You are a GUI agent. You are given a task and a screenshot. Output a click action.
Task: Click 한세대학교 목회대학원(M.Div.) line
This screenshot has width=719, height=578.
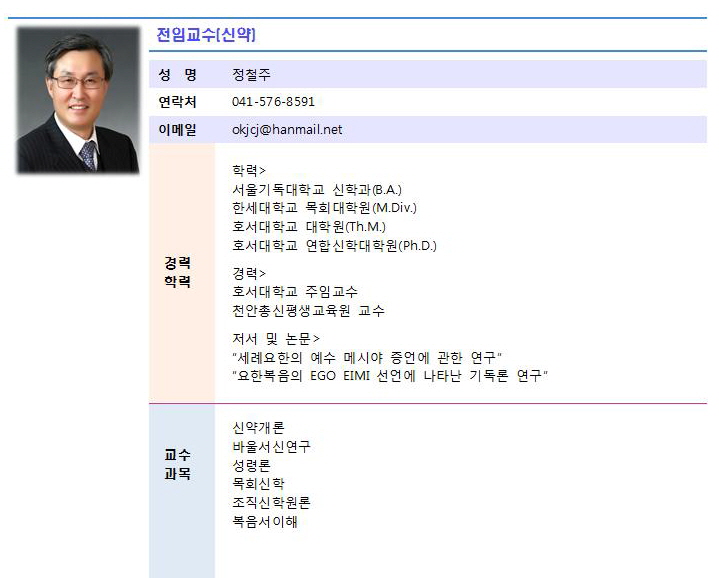coord(324,208)
